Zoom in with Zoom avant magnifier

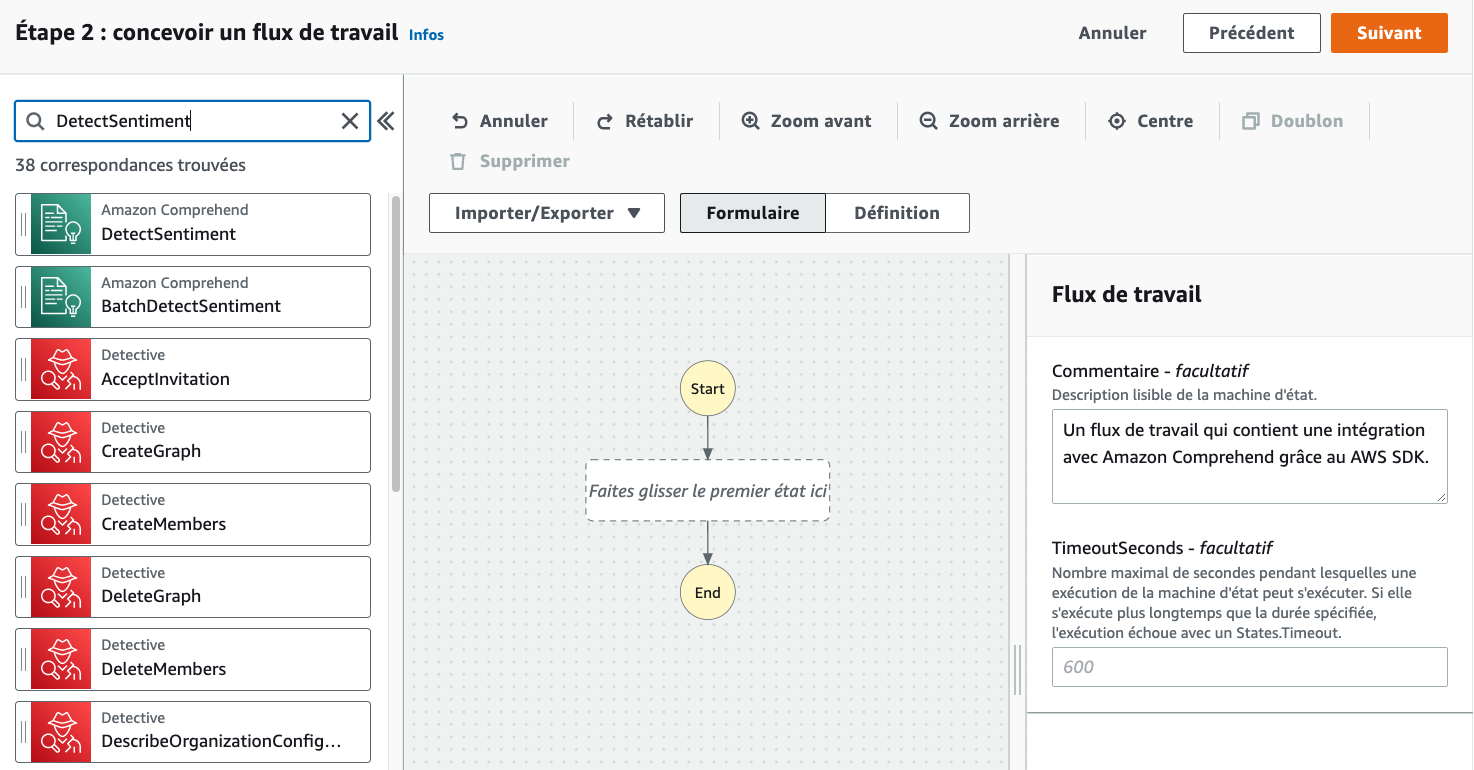(751, 121)
